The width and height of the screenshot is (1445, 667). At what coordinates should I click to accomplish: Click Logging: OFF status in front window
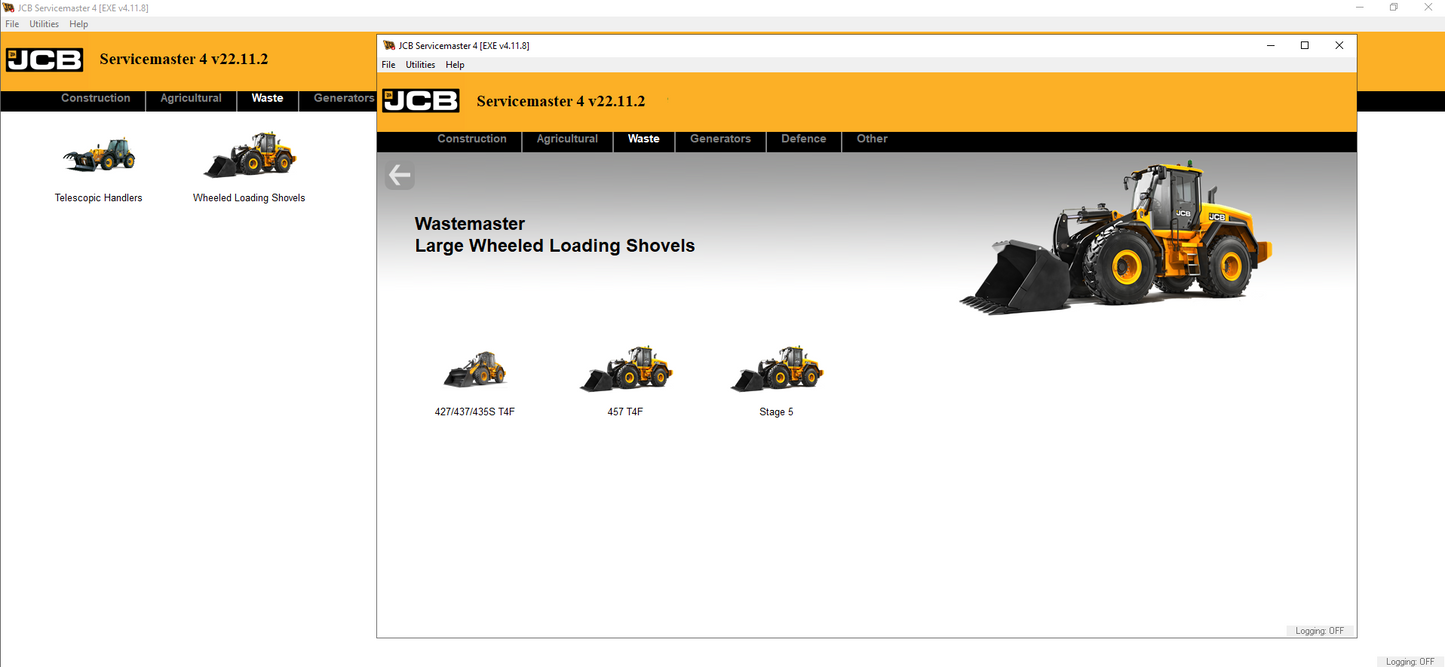[x=1320, y=631]
